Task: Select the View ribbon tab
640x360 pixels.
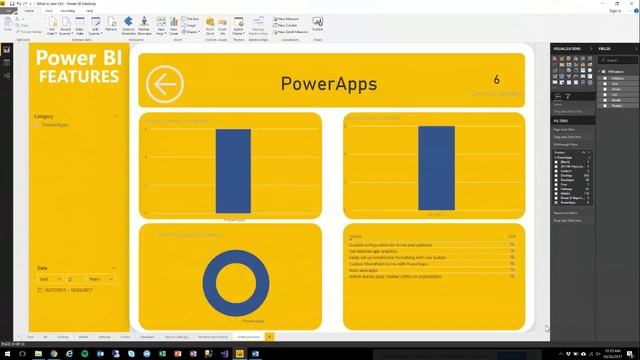Action: tap(49, 11)
